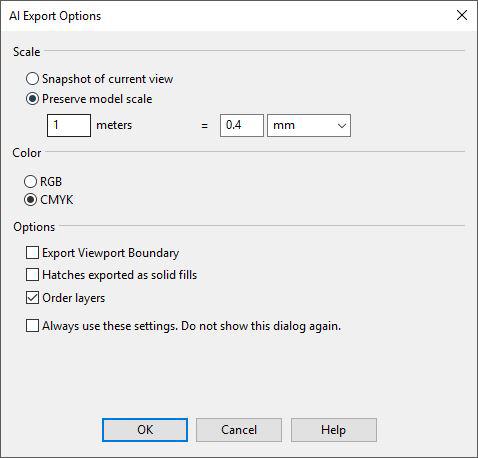Screen dimensions: 478x458
Task: Open Help for export options
Action: point(334,430)
